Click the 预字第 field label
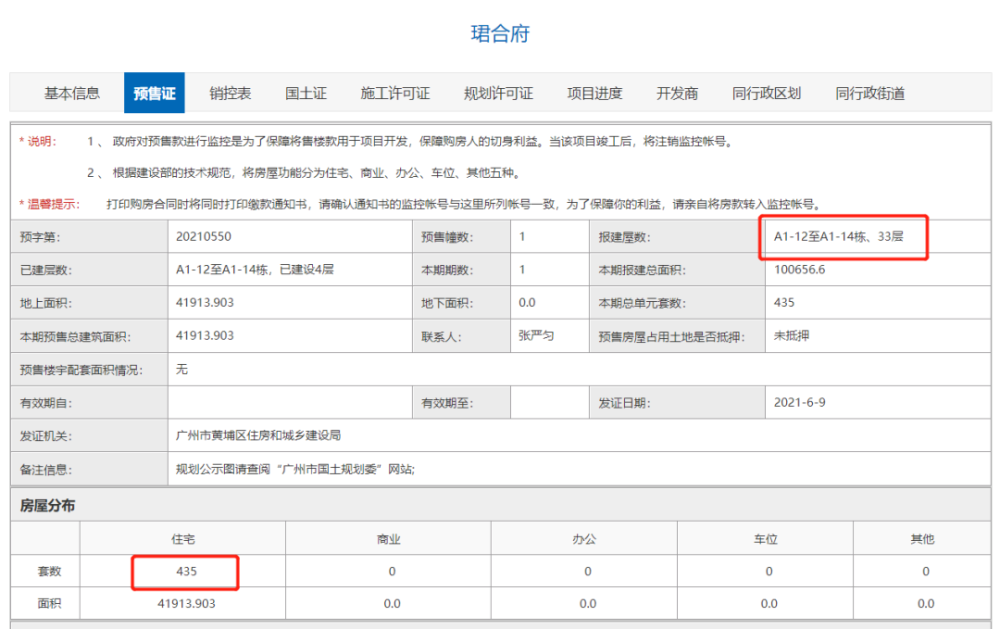Screen dimensions: 1000x629 38,237
